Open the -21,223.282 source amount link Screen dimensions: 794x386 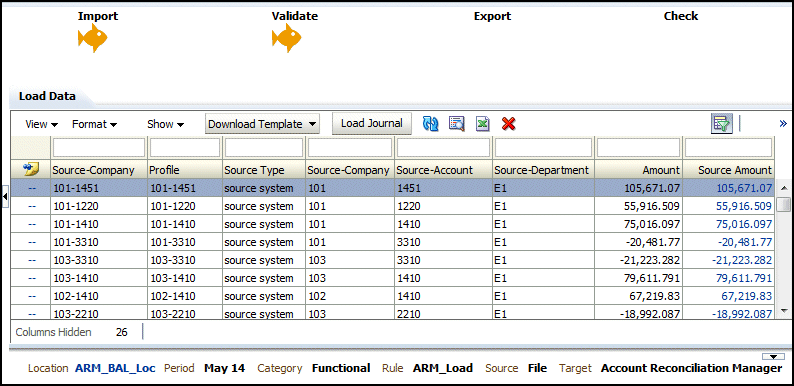tap(742, 260)
